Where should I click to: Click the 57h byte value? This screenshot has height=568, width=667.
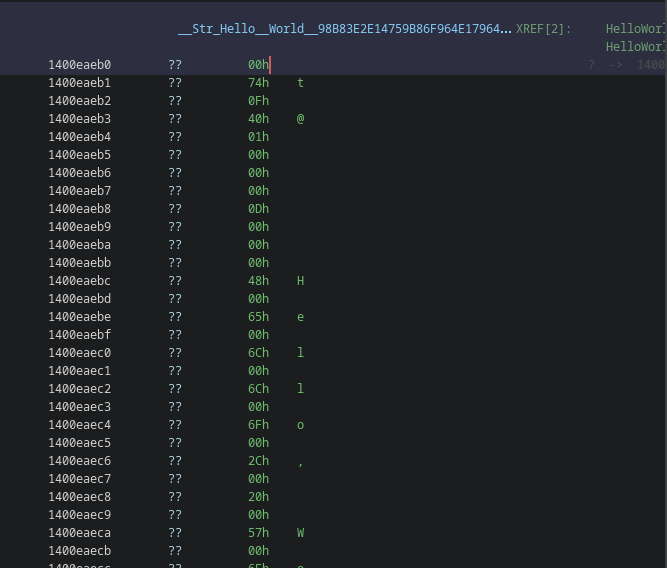tap(259, 533)
